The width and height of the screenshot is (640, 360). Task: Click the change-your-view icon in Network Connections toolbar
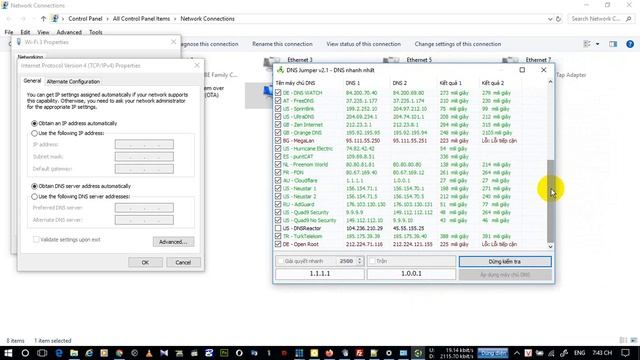click(x=587, y=44)
